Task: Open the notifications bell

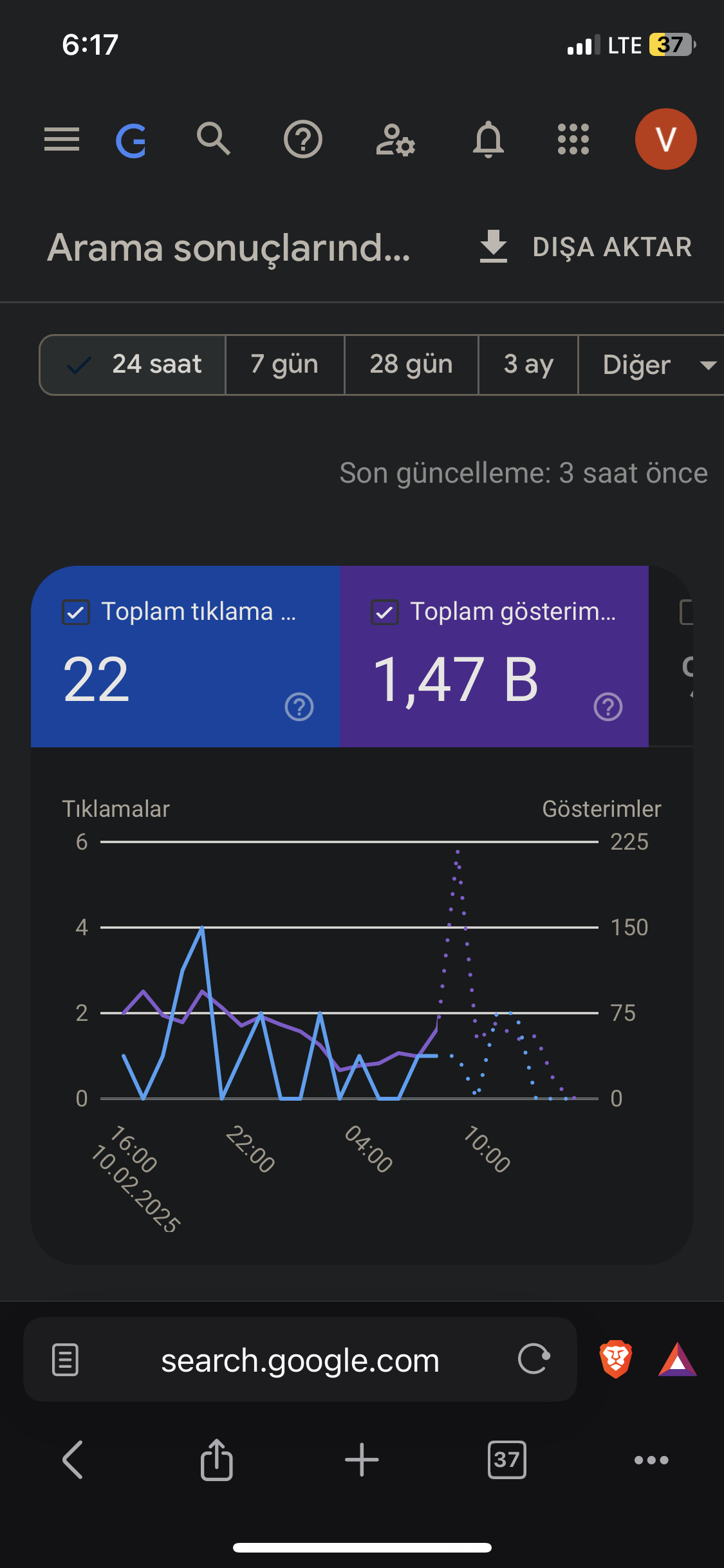Action: point(488,139)
